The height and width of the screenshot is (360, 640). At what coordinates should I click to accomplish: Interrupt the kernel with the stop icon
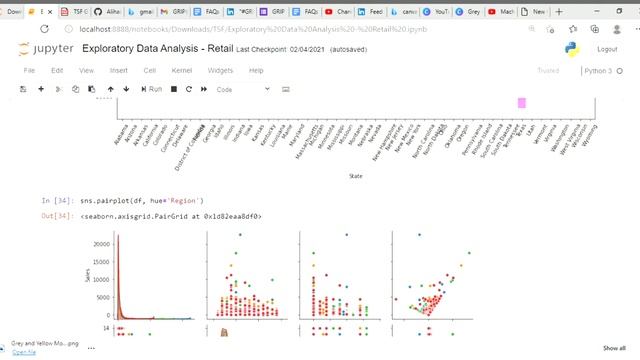pyautogui.click(x=174, y=89)
